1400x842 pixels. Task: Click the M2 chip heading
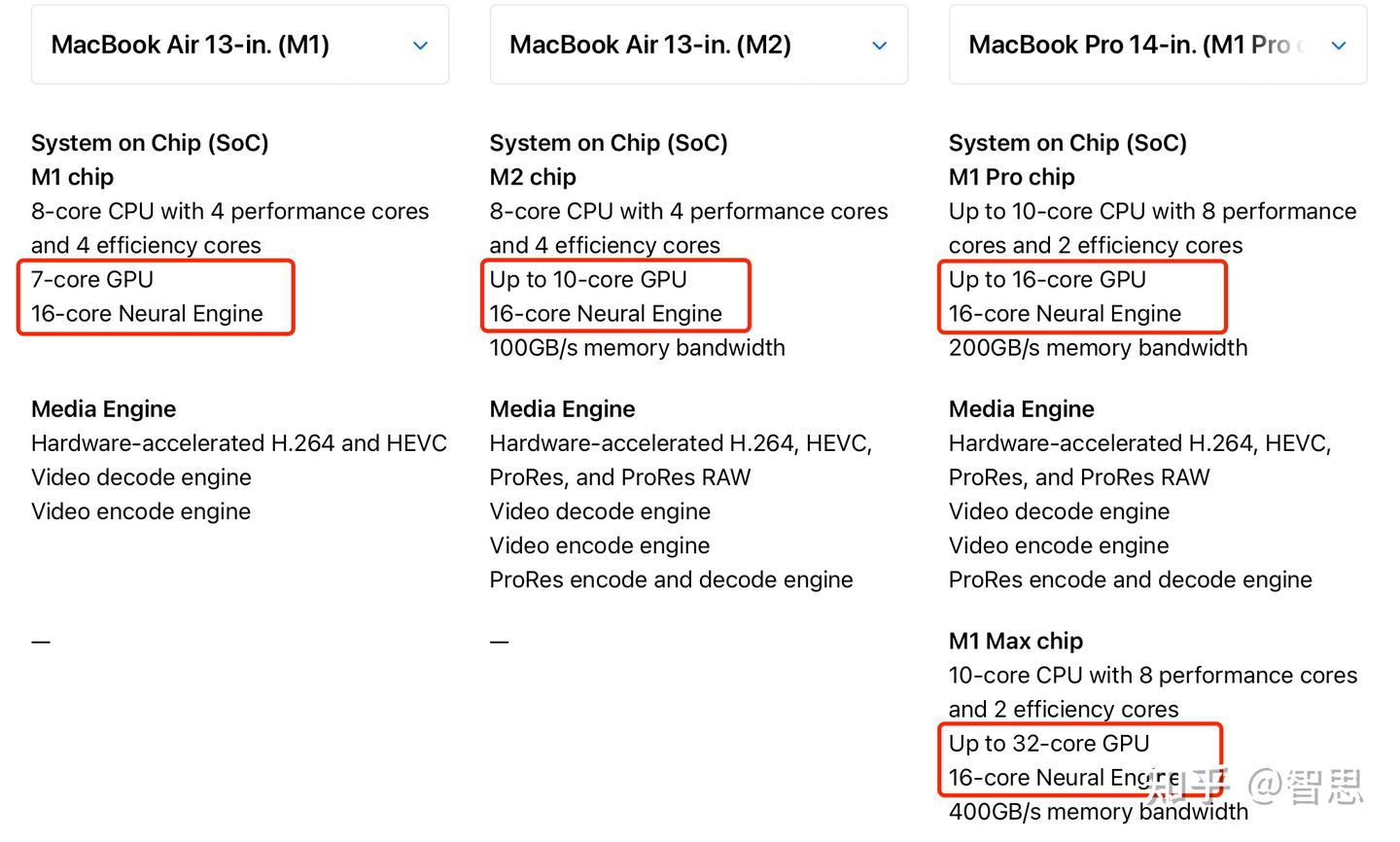click(x=532, y=177)
